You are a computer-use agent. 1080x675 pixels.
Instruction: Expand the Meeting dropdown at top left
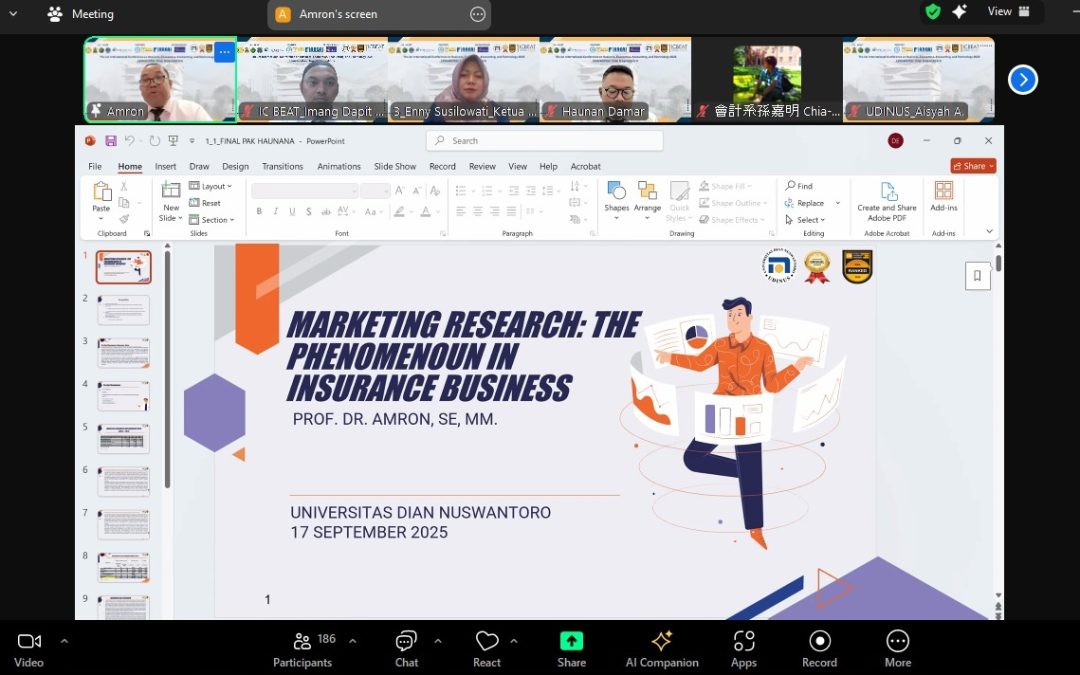pos(13,14)
